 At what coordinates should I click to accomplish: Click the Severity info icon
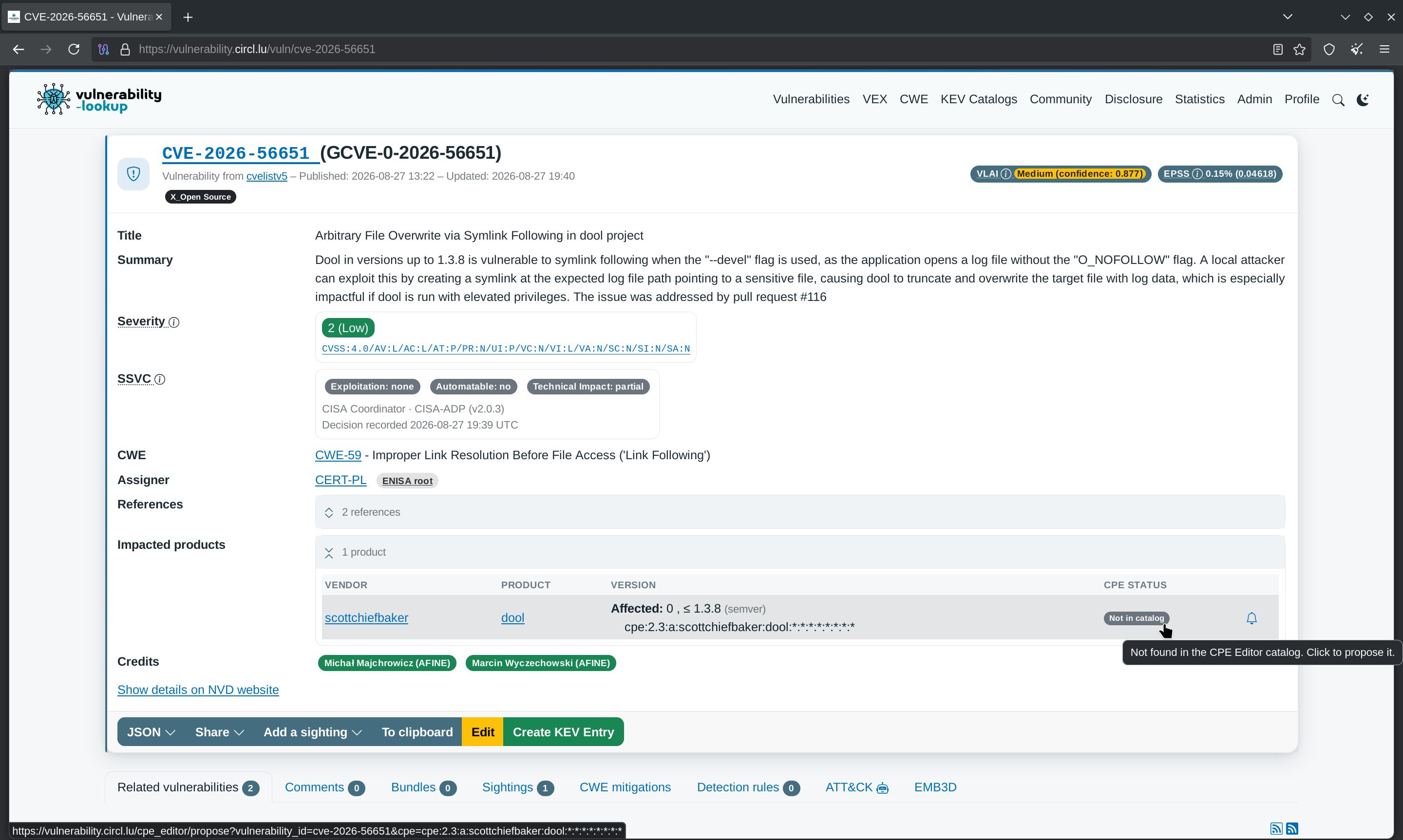(x=174, y=323)
